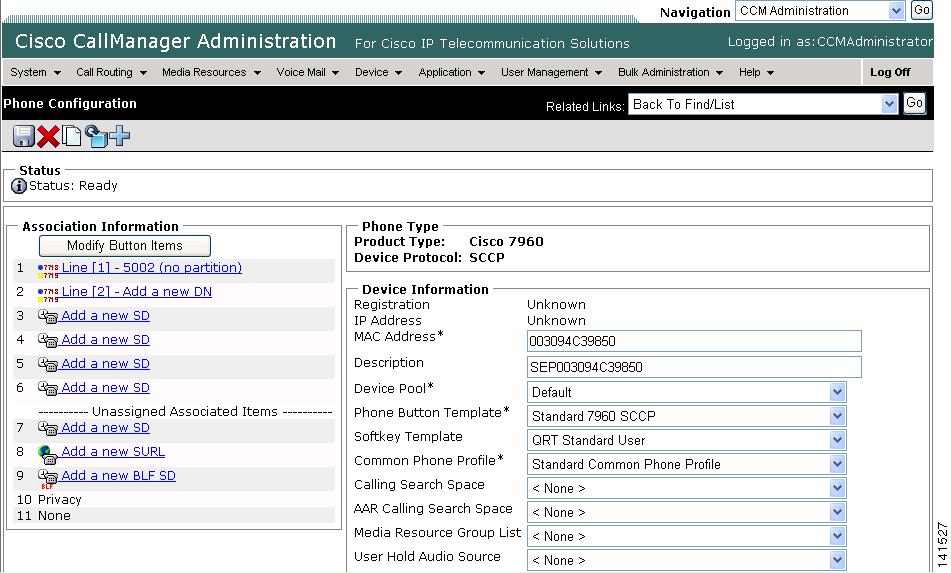
Task: Click the globe service URL icon in row 8
Action: point(48,454)
